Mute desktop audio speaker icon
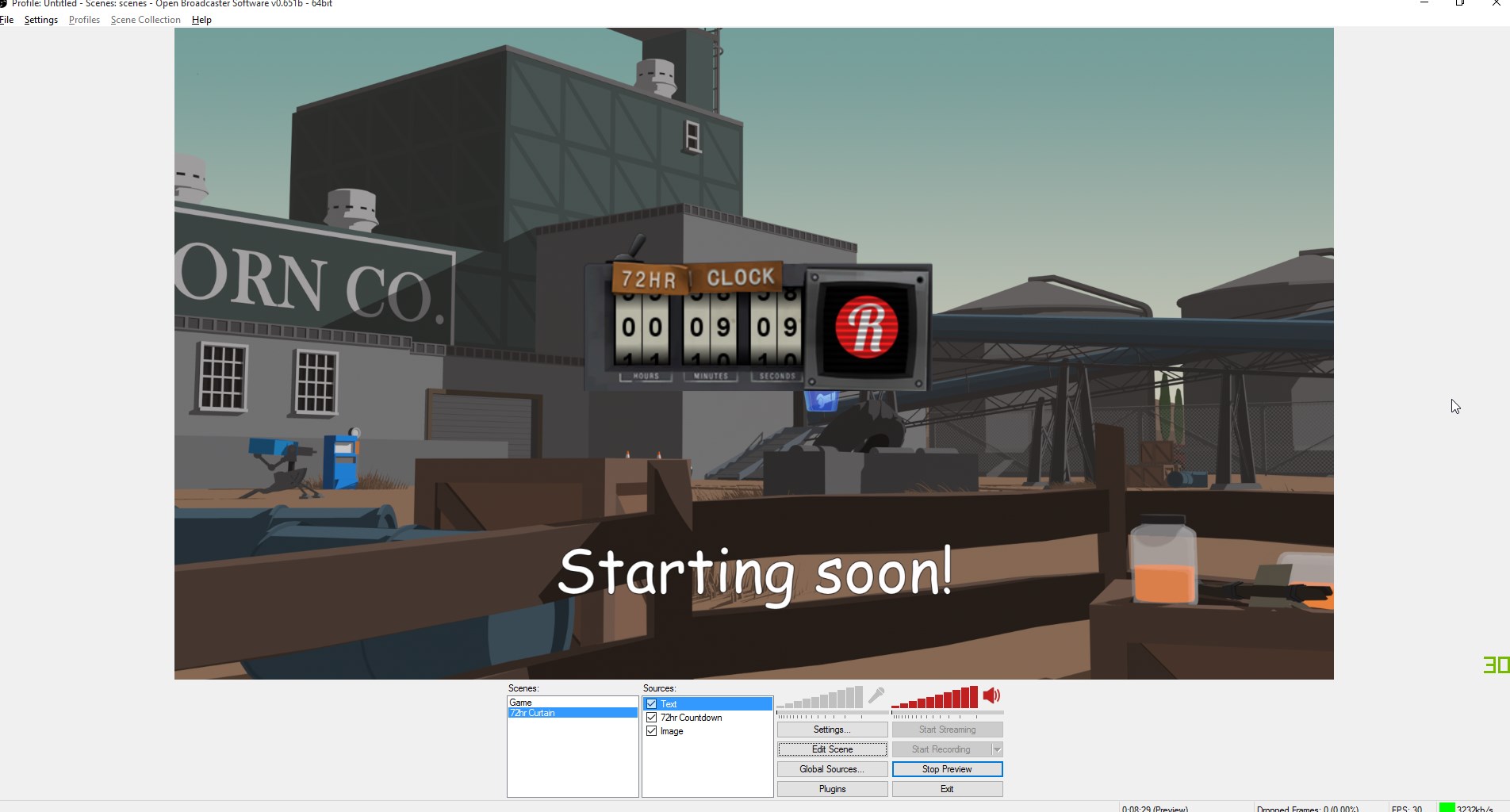This screenshot has height=812, width=1510. point(991,696)
